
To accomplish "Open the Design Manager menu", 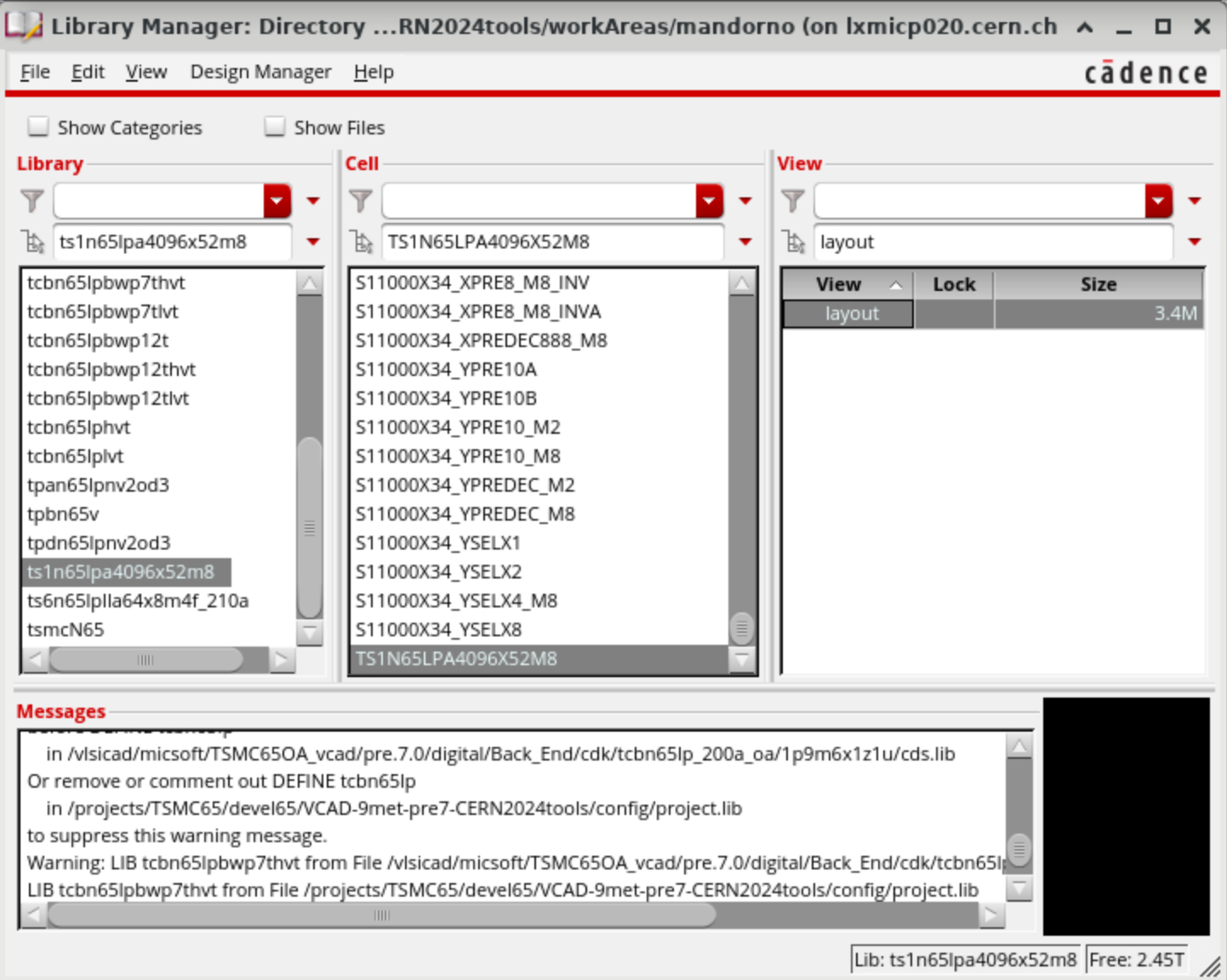I will click(260, 72).
